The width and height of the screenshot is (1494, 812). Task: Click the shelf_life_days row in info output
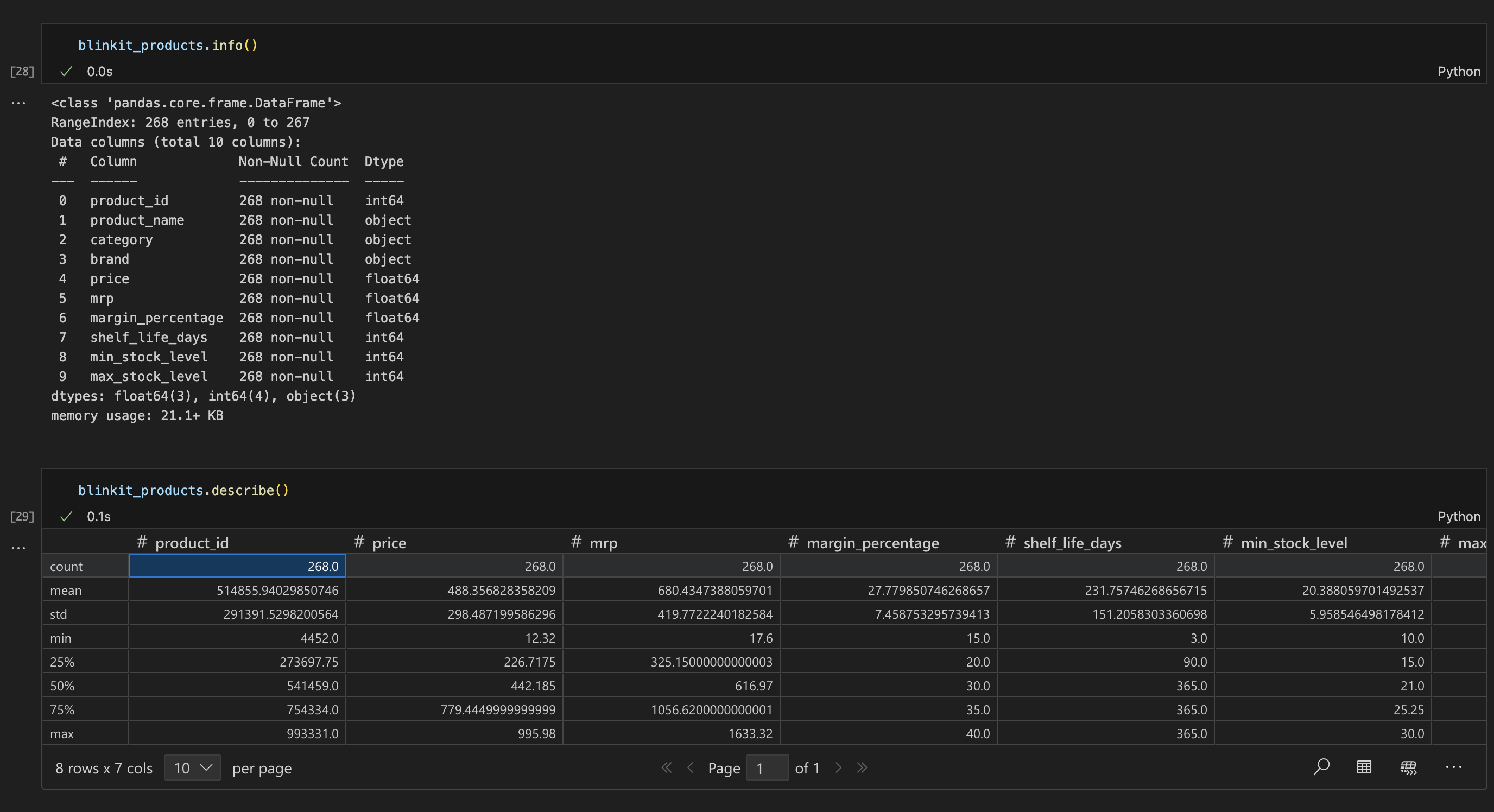pyautogui.click(x=231, y=338)
